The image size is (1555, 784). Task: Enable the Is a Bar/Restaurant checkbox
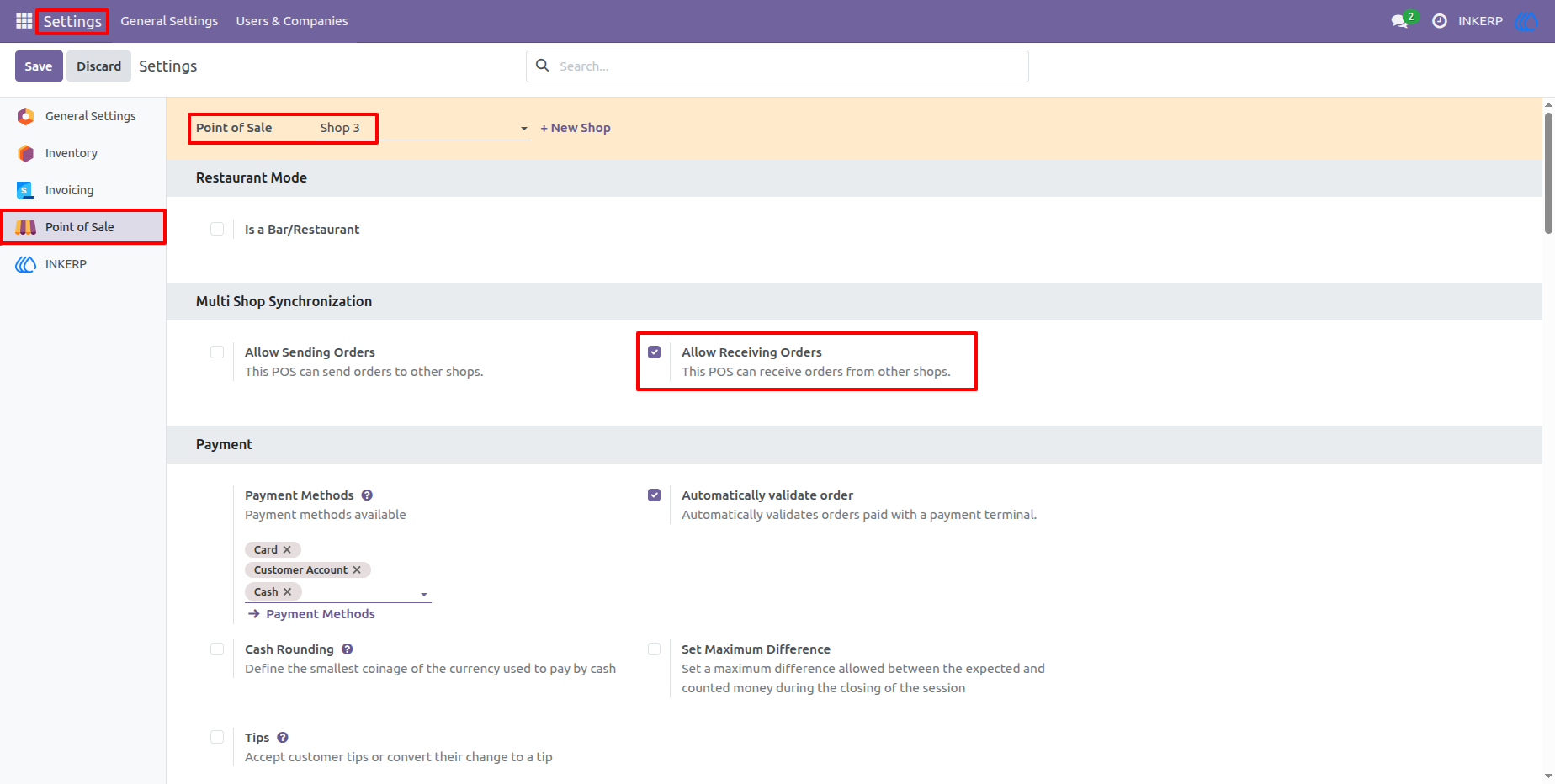[x=217, y=229]
